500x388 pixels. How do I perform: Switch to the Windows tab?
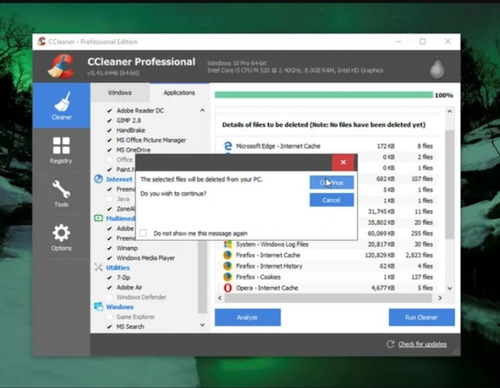coord(120,92)
